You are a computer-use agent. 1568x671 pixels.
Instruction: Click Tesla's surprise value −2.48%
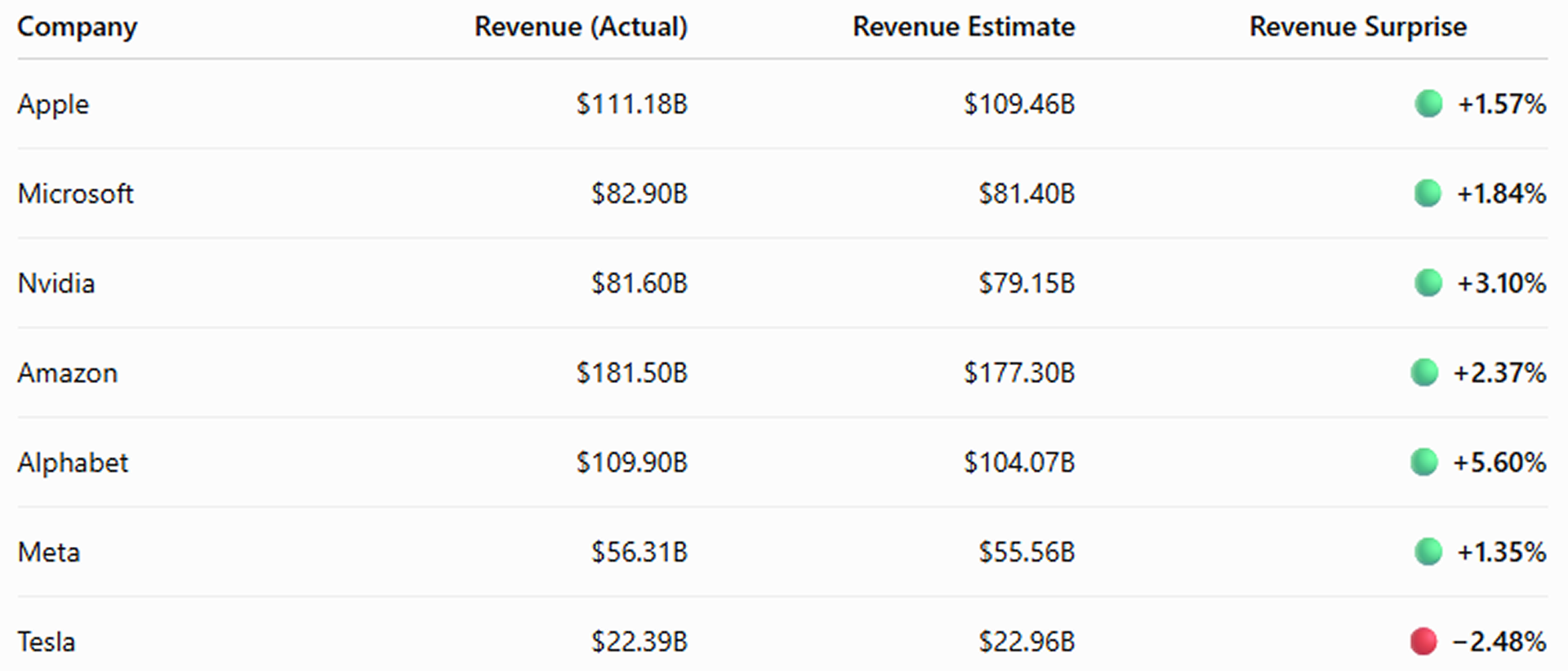[x=1499, y=642]
